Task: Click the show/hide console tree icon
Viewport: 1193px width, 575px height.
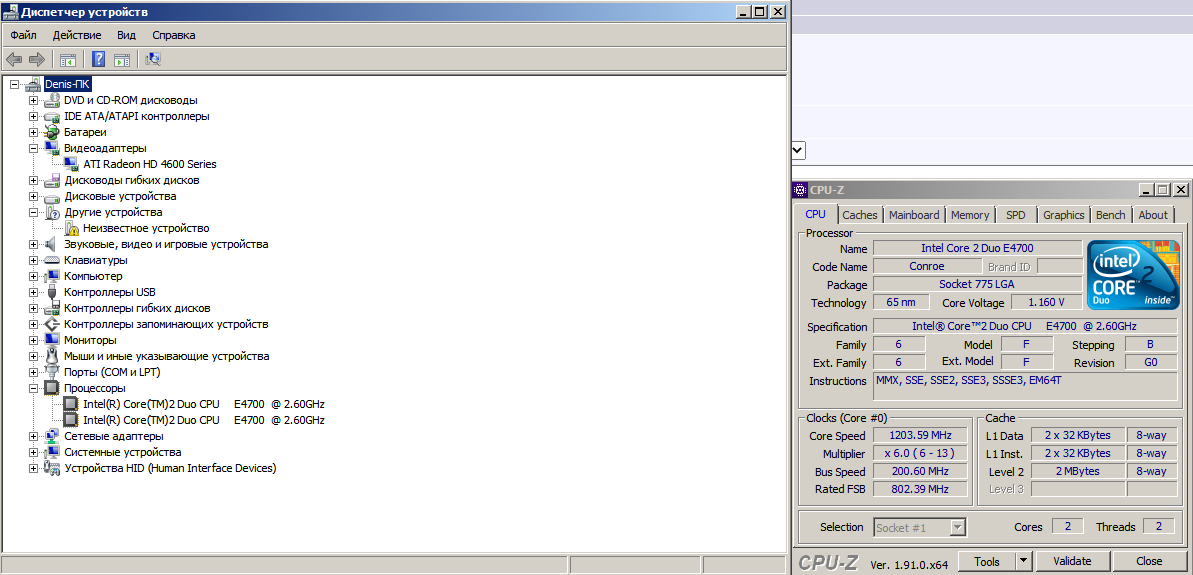Action: (x=68, y=60)
